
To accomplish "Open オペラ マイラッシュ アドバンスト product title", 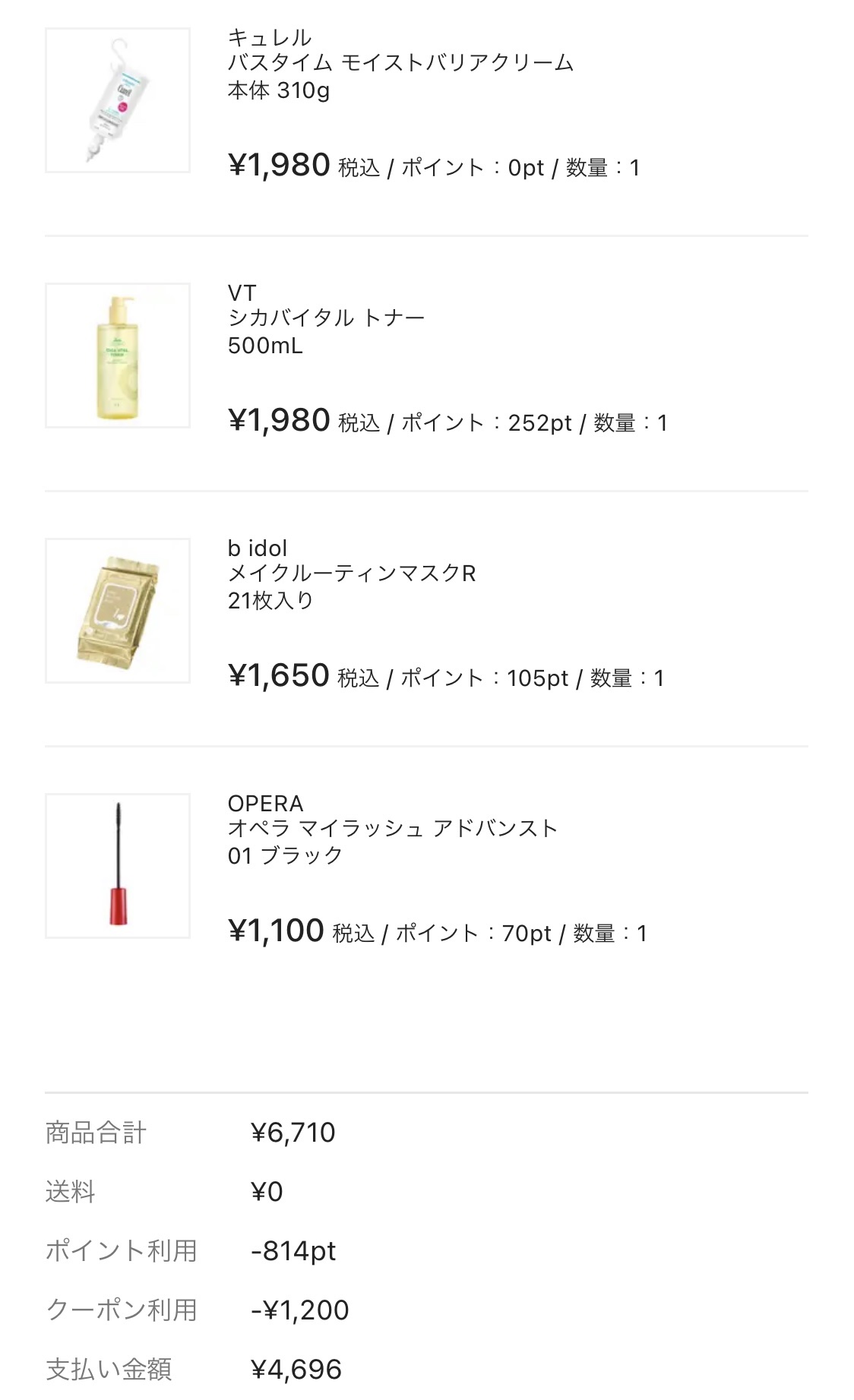I will [393, 829].
